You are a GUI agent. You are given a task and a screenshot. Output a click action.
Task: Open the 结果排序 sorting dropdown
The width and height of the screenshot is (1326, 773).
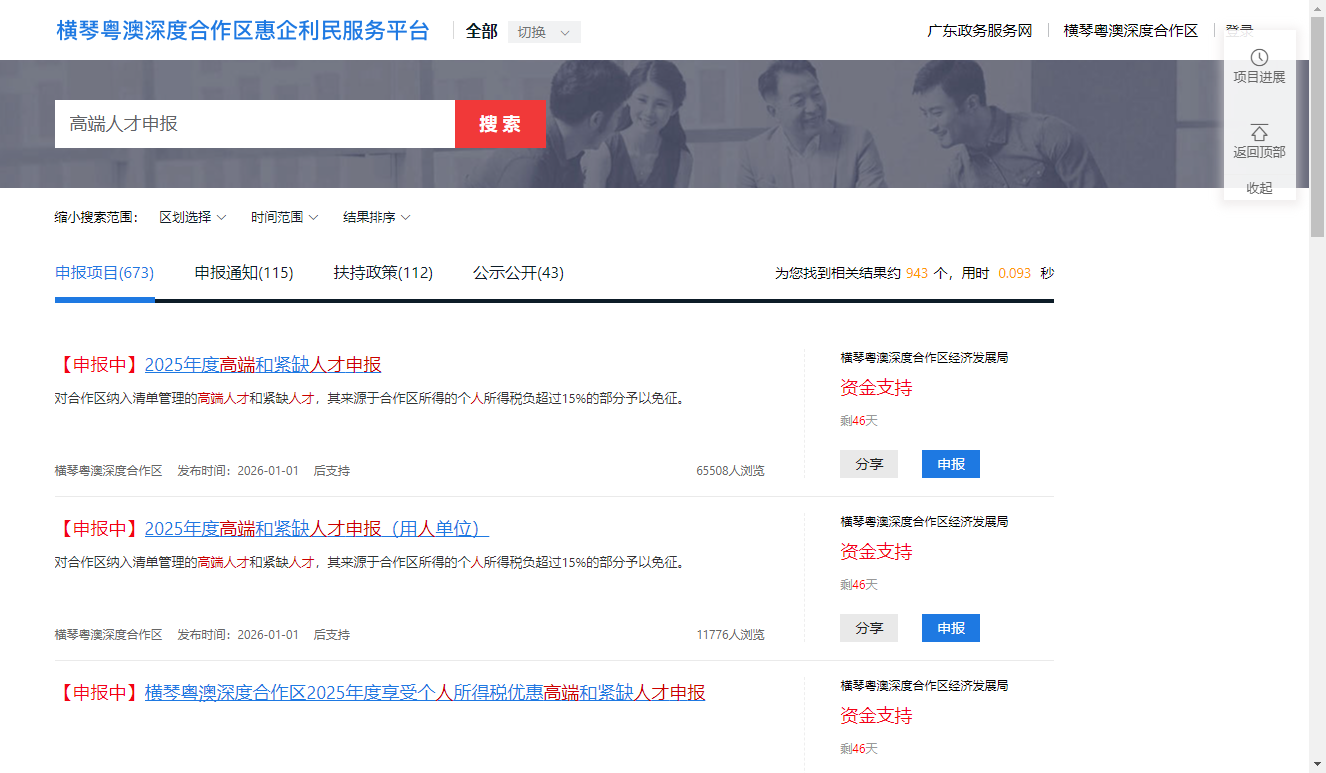coord(376,217)
